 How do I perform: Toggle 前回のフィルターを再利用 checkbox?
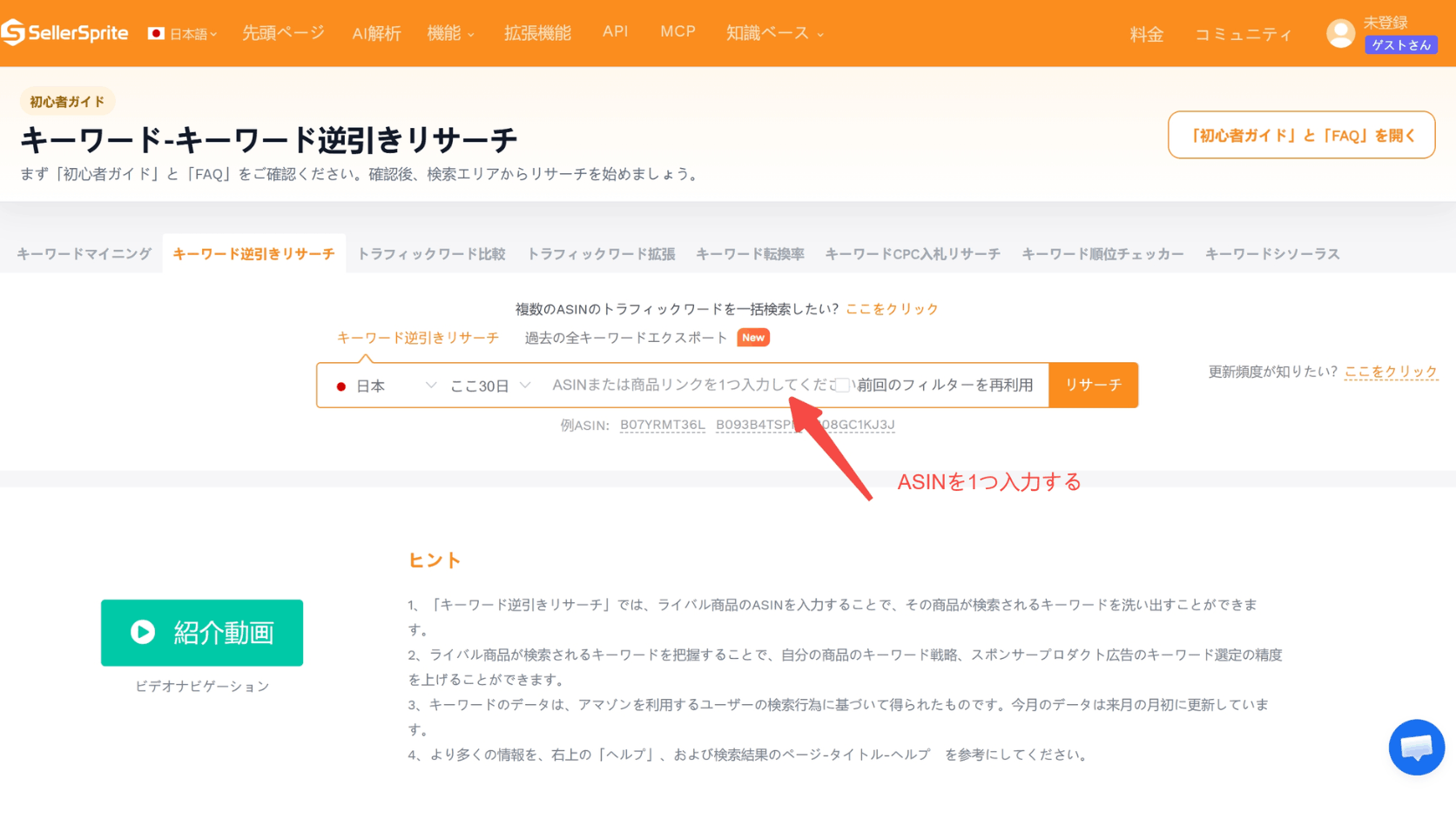(x=842, y=386)
